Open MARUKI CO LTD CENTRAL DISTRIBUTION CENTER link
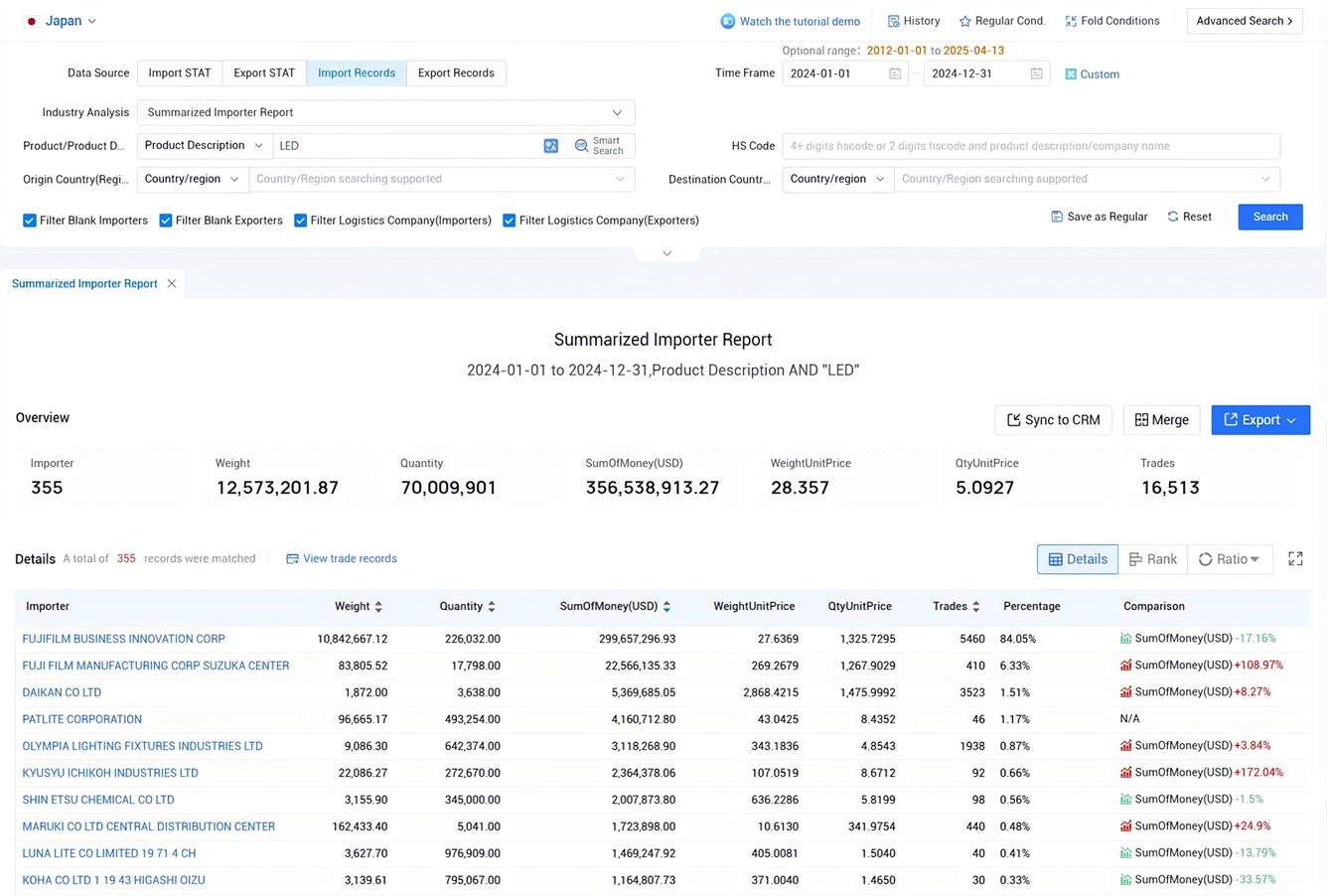Image resolution: width=1327 pixels, height=896 pixels. tap(148, 826)
